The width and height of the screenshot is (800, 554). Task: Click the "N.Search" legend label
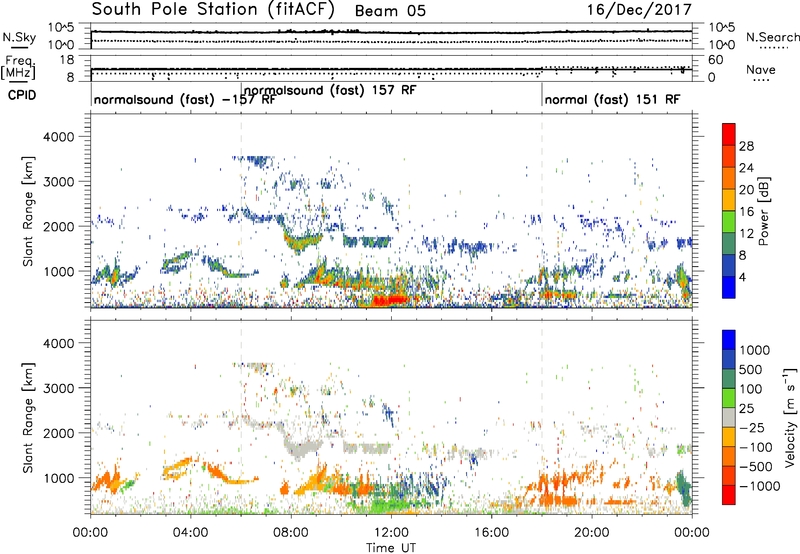tap(772, 37)
